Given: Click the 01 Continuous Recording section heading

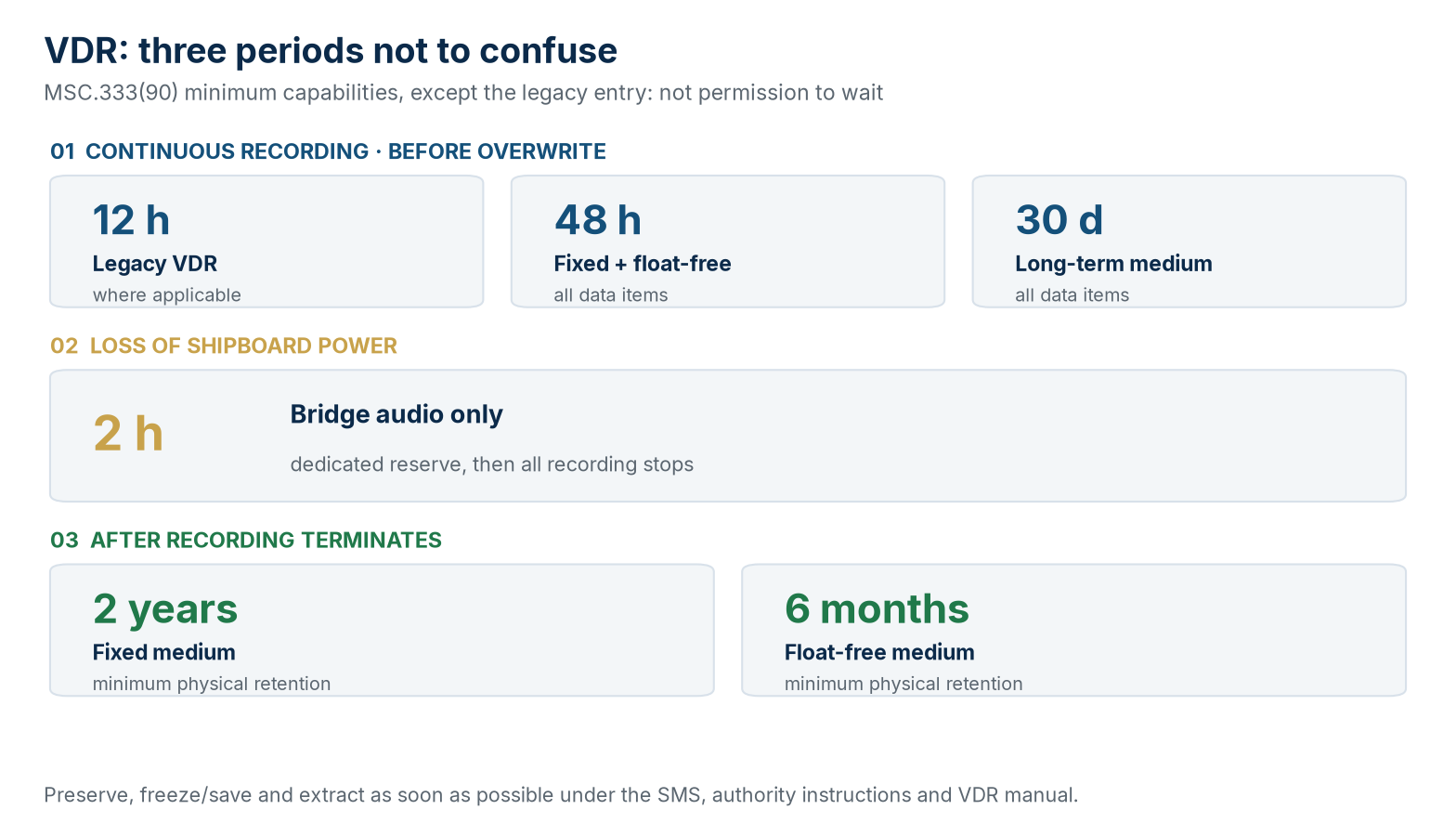Looking at the screenshot, I should coord(328,151).
